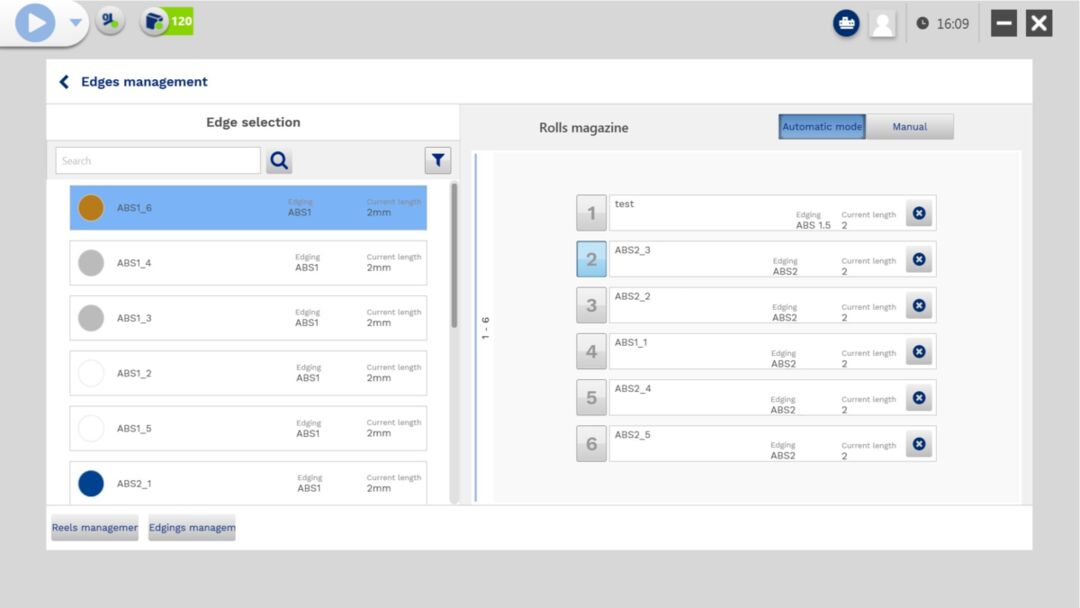Remove the test roll from slot 1
Viewport: 1080px width, 608px height.
(x=918, y=213)
